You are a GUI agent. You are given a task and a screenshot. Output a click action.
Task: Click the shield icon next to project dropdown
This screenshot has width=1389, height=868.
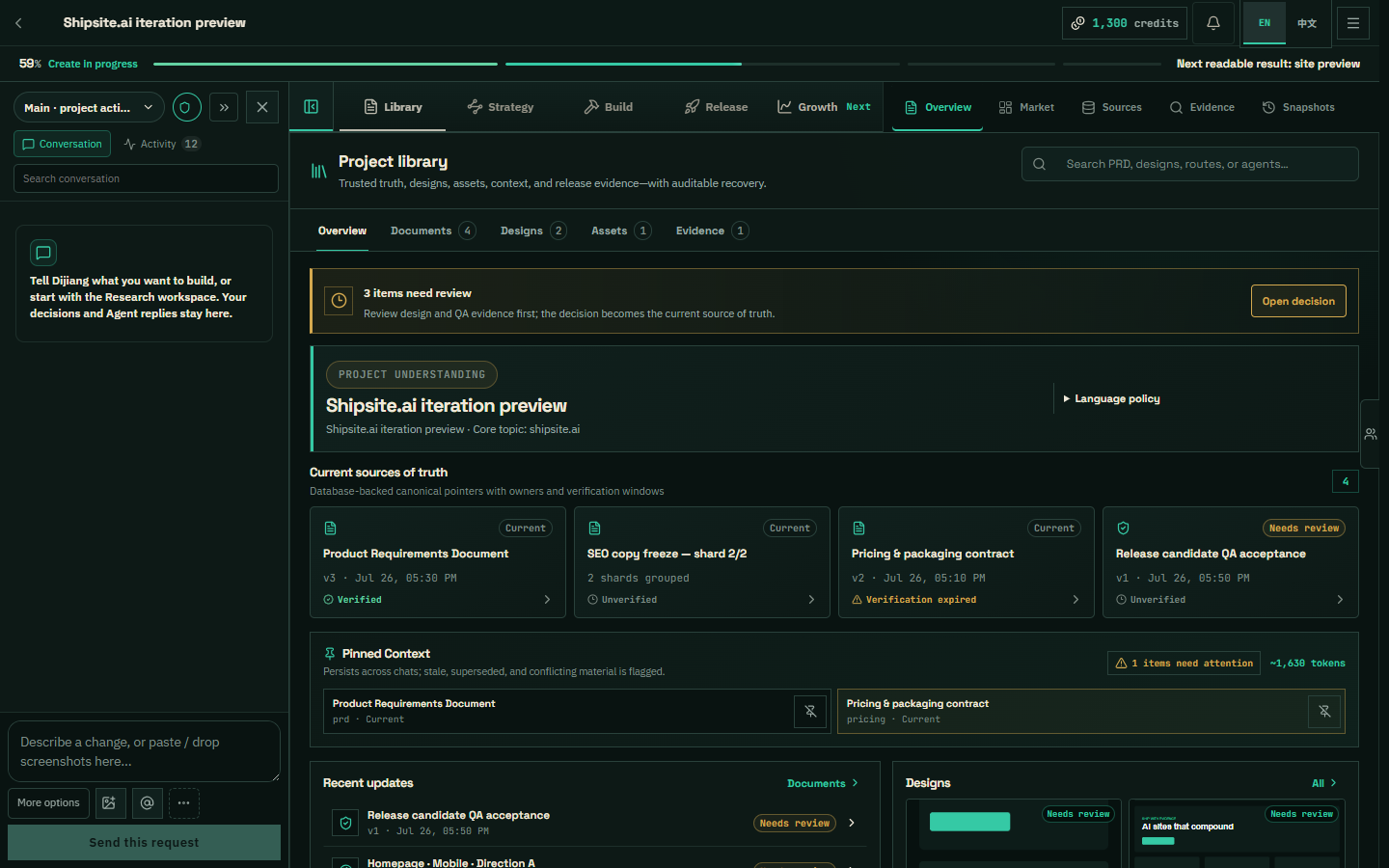(x=187, y=107)
